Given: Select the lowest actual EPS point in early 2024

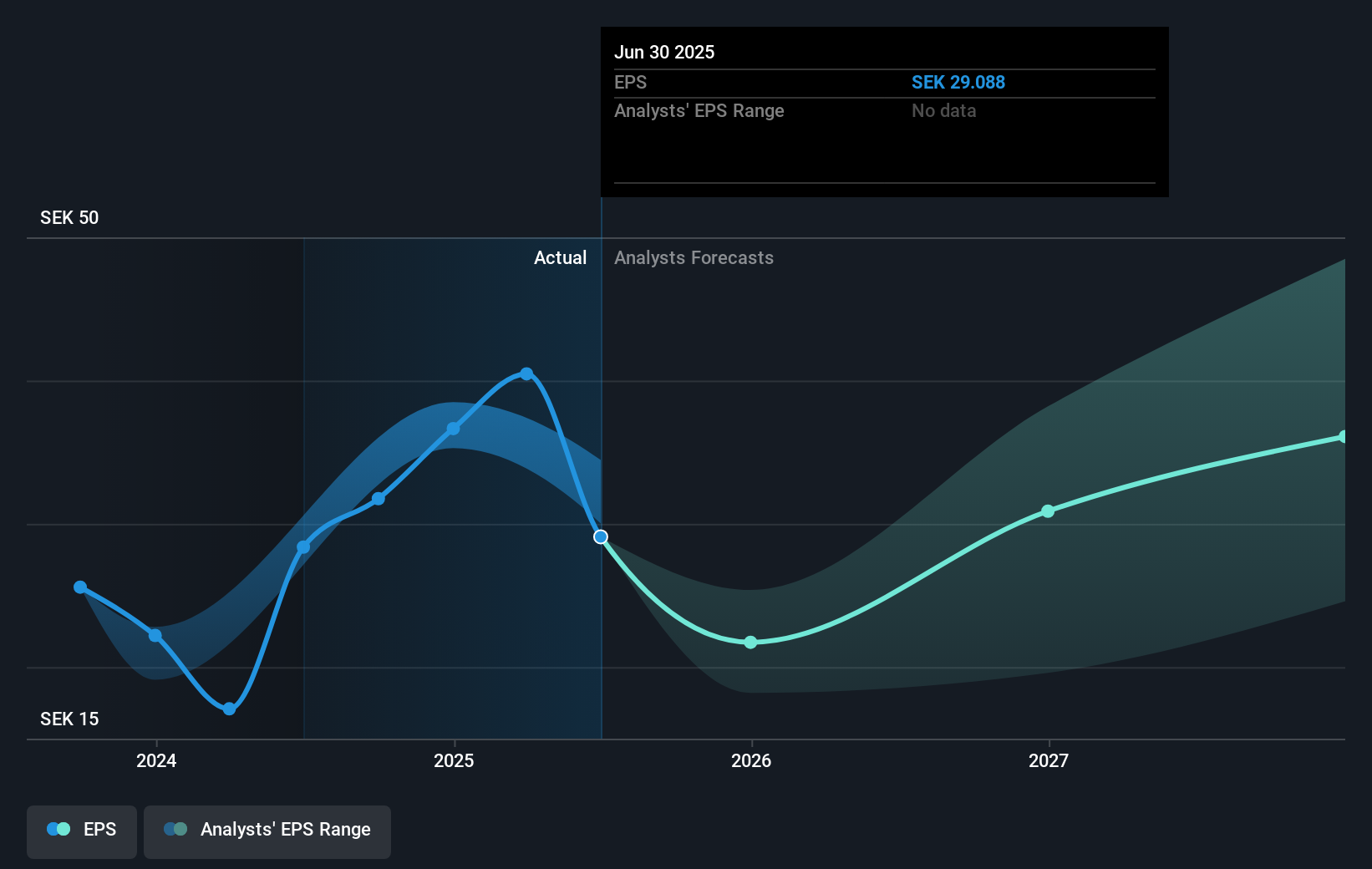Looking at the screenshot, I should tap(228, 709).
